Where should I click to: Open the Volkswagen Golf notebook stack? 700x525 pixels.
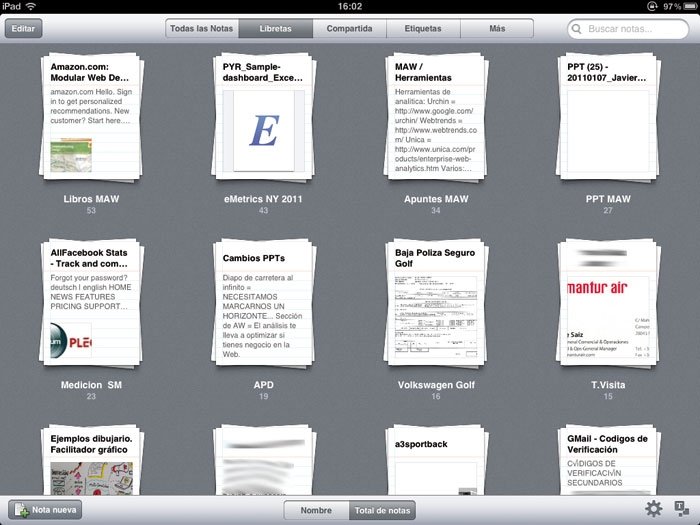point(436,304)
